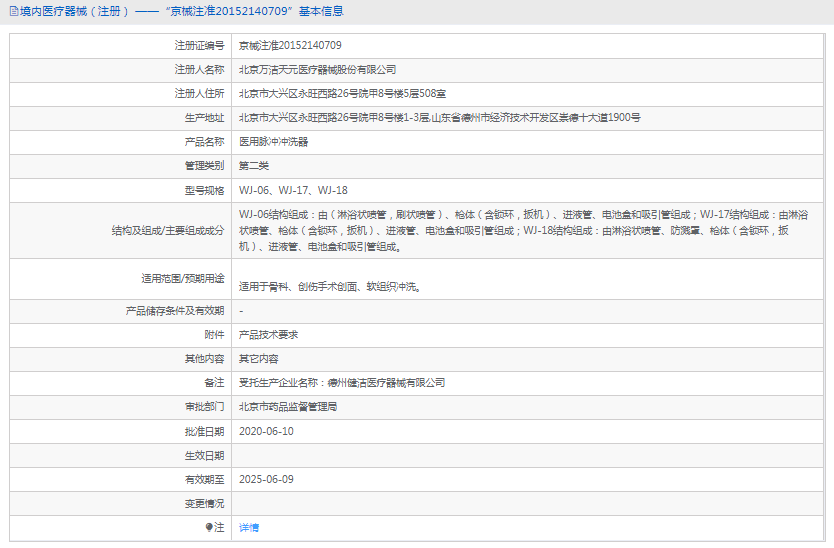Click the 变更情况 row label
Viewport: 834px width, 548px height.
[204, 503]
